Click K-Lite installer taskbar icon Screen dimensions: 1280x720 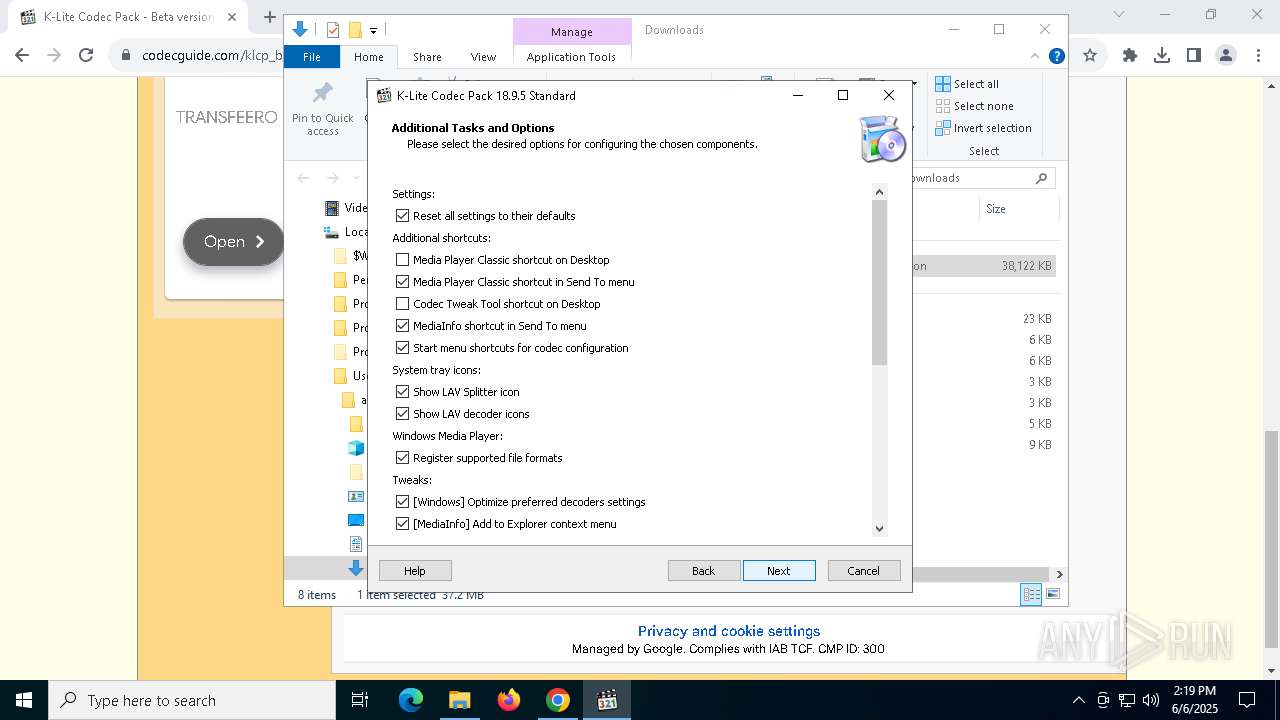[607, 700]
